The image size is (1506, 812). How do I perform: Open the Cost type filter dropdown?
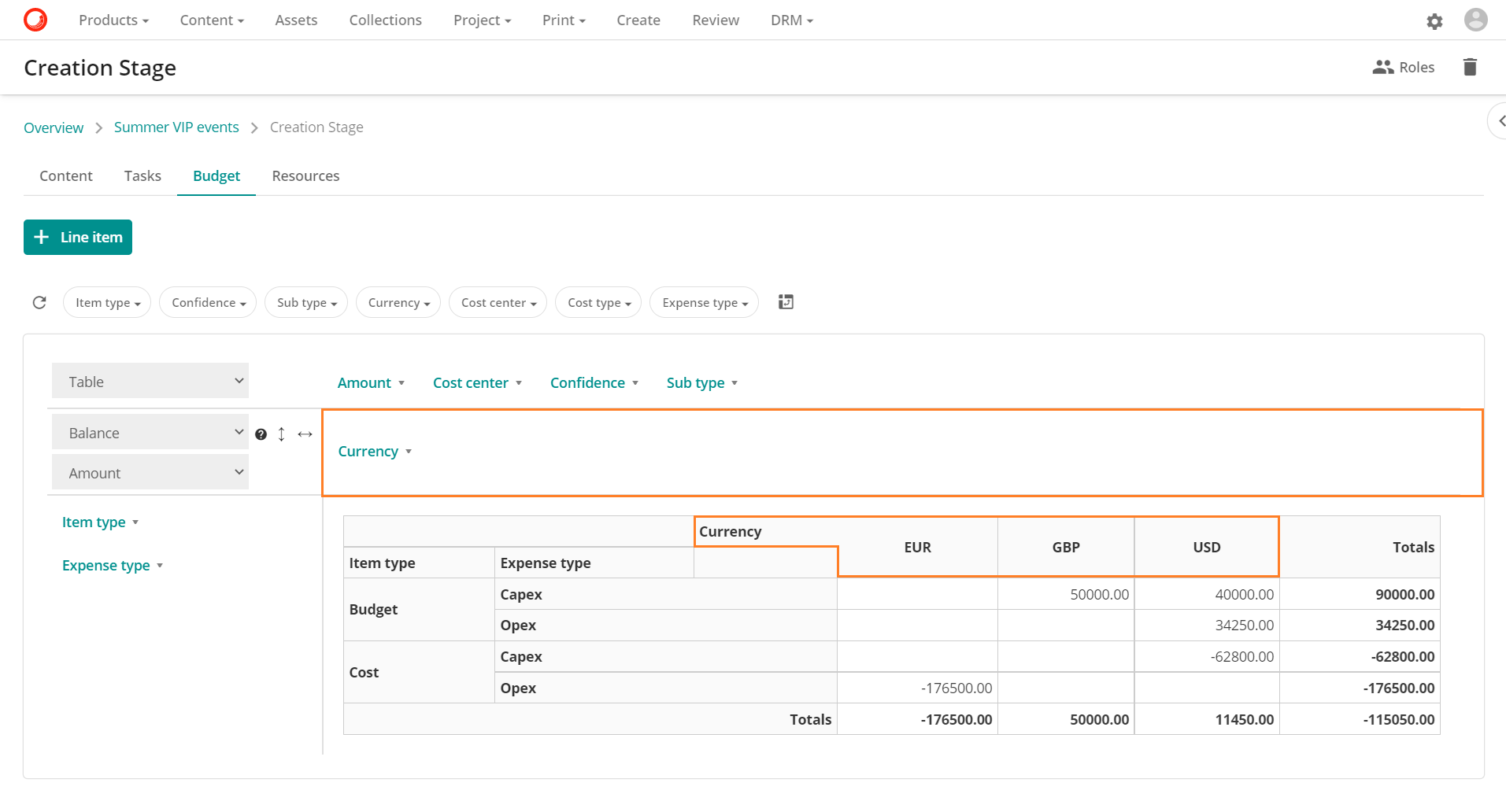tap(598, 302)
